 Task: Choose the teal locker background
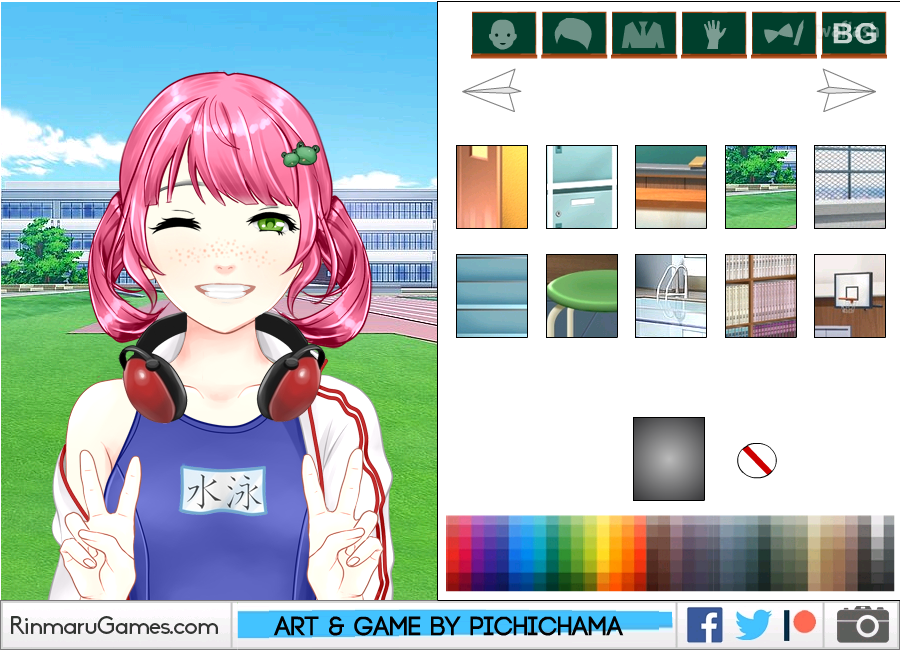coord(581,187)
